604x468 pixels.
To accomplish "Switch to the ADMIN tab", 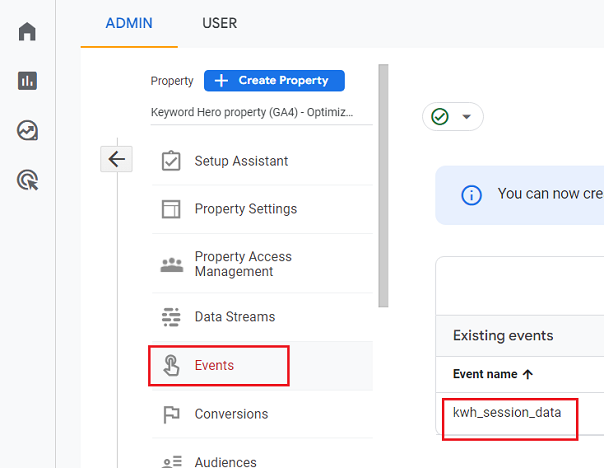I will coord(129,23).
